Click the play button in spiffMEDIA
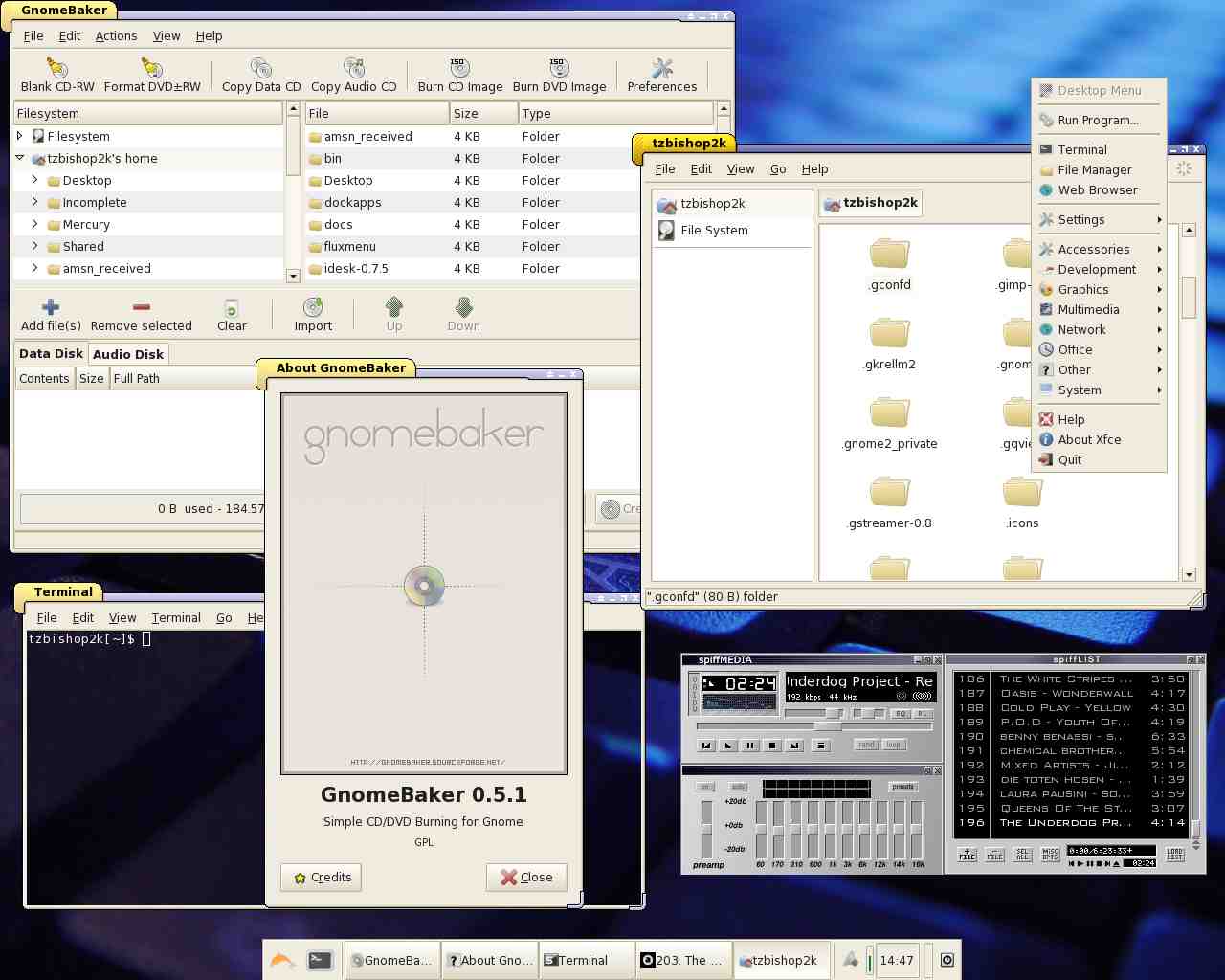 728,746
